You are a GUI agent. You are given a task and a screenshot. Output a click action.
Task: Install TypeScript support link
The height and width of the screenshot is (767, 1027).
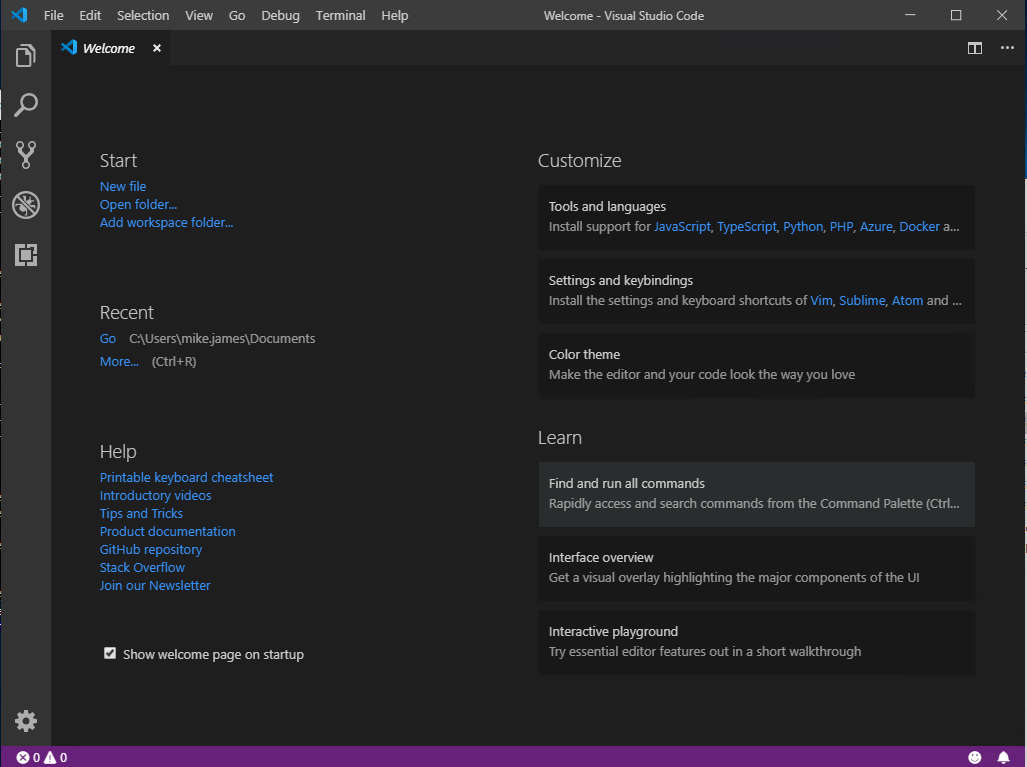pos(747,227)
